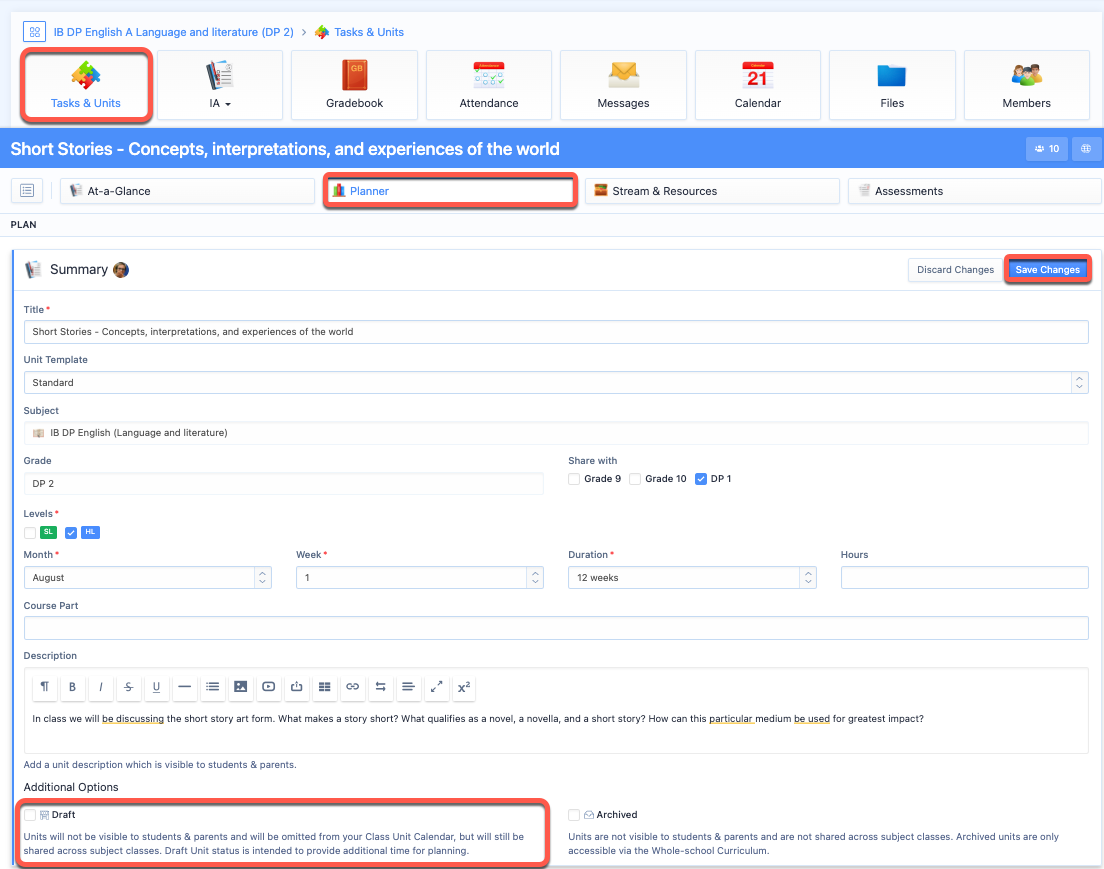Open paragraph format menu in editor
Image resolution: width=1104 pixels, height=869 pixels.
tap(44, 687)
